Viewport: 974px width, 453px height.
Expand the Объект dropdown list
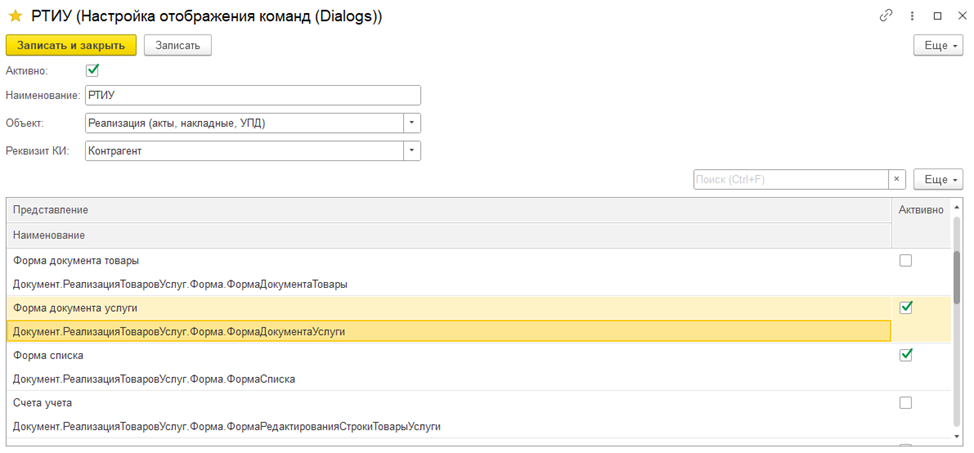coord(411,123)
